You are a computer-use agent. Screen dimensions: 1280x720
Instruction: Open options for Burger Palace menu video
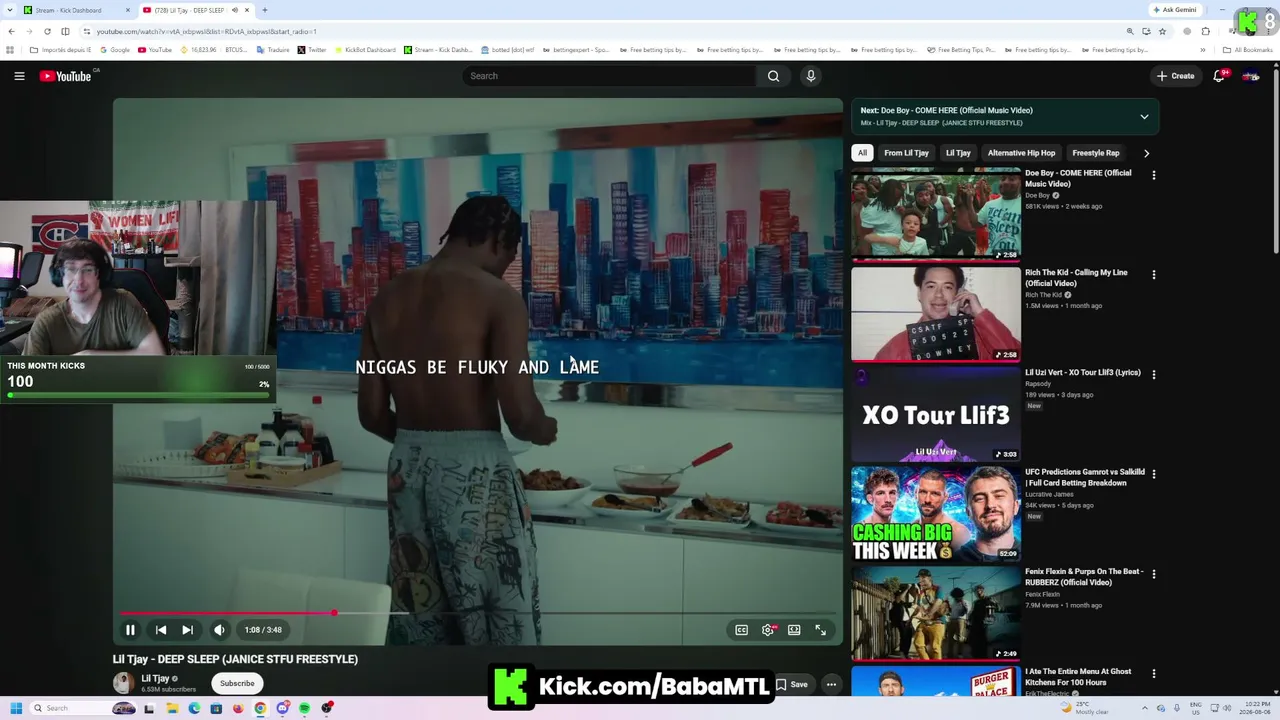[1154, 673]
